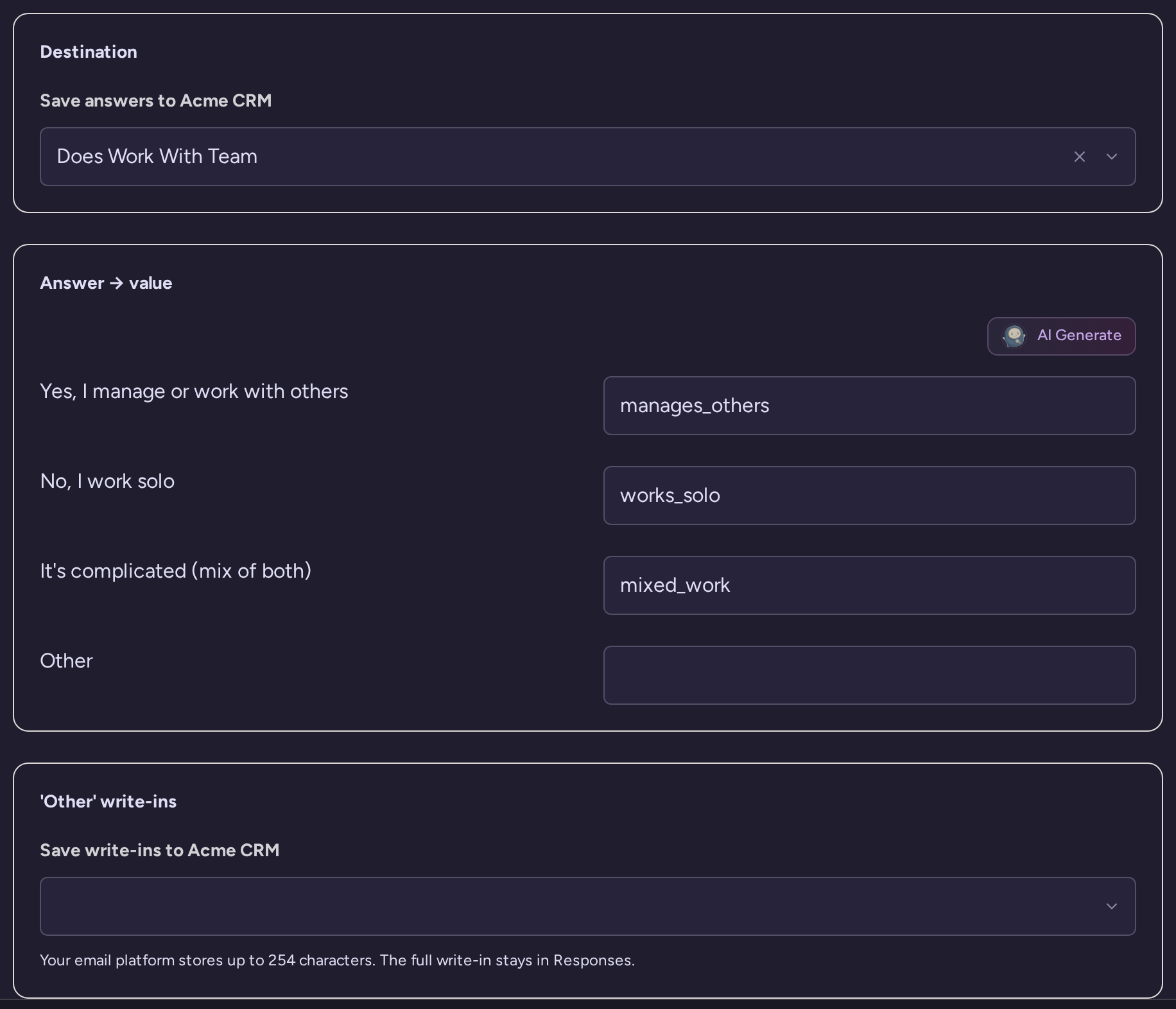This screenshot has height=1009, width=1176.
Task: Click the AI Generate button
Action: (x=1061, y=336)
